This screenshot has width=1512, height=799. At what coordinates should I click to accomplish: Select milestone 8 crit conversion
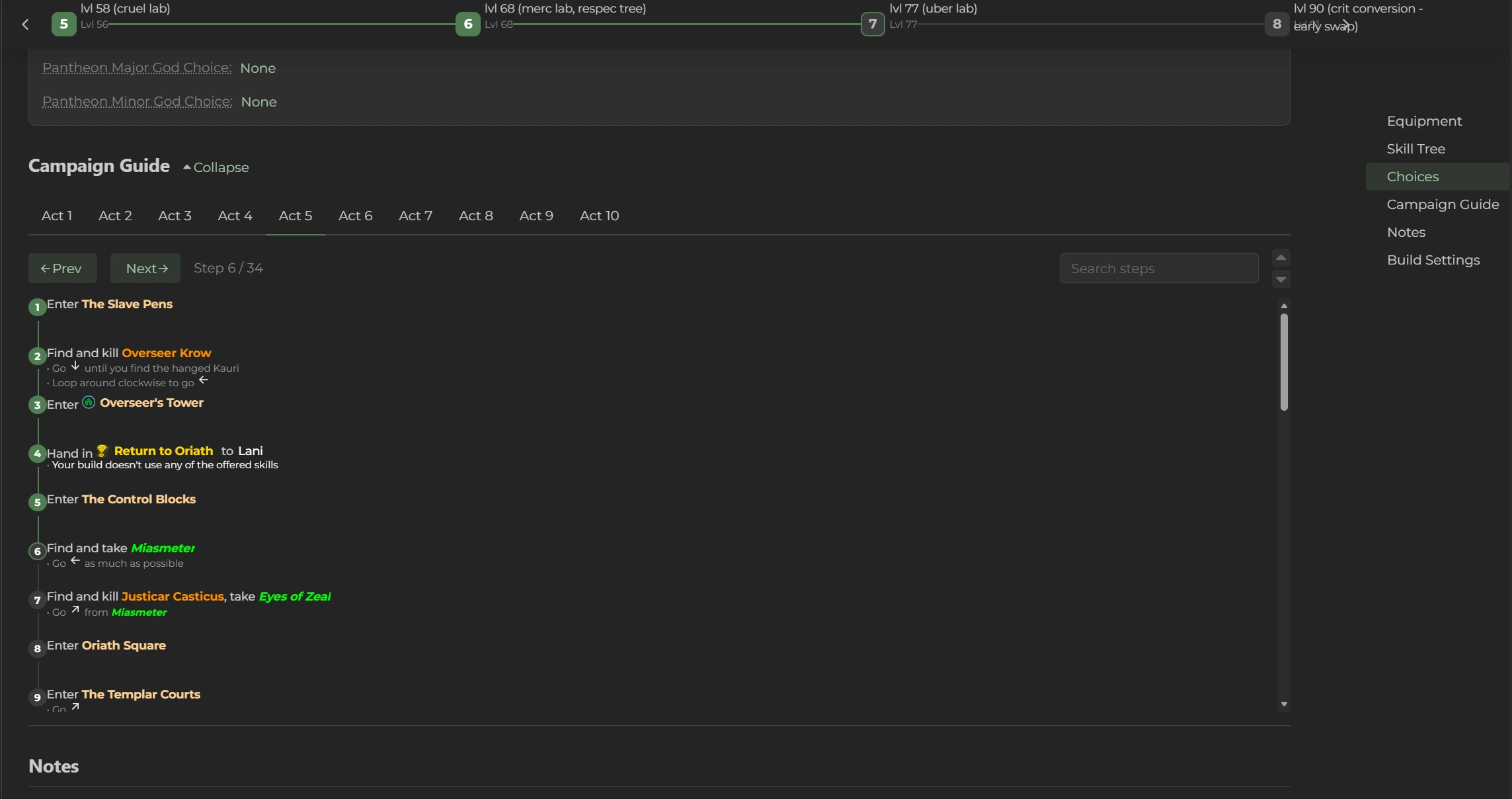1277,24
